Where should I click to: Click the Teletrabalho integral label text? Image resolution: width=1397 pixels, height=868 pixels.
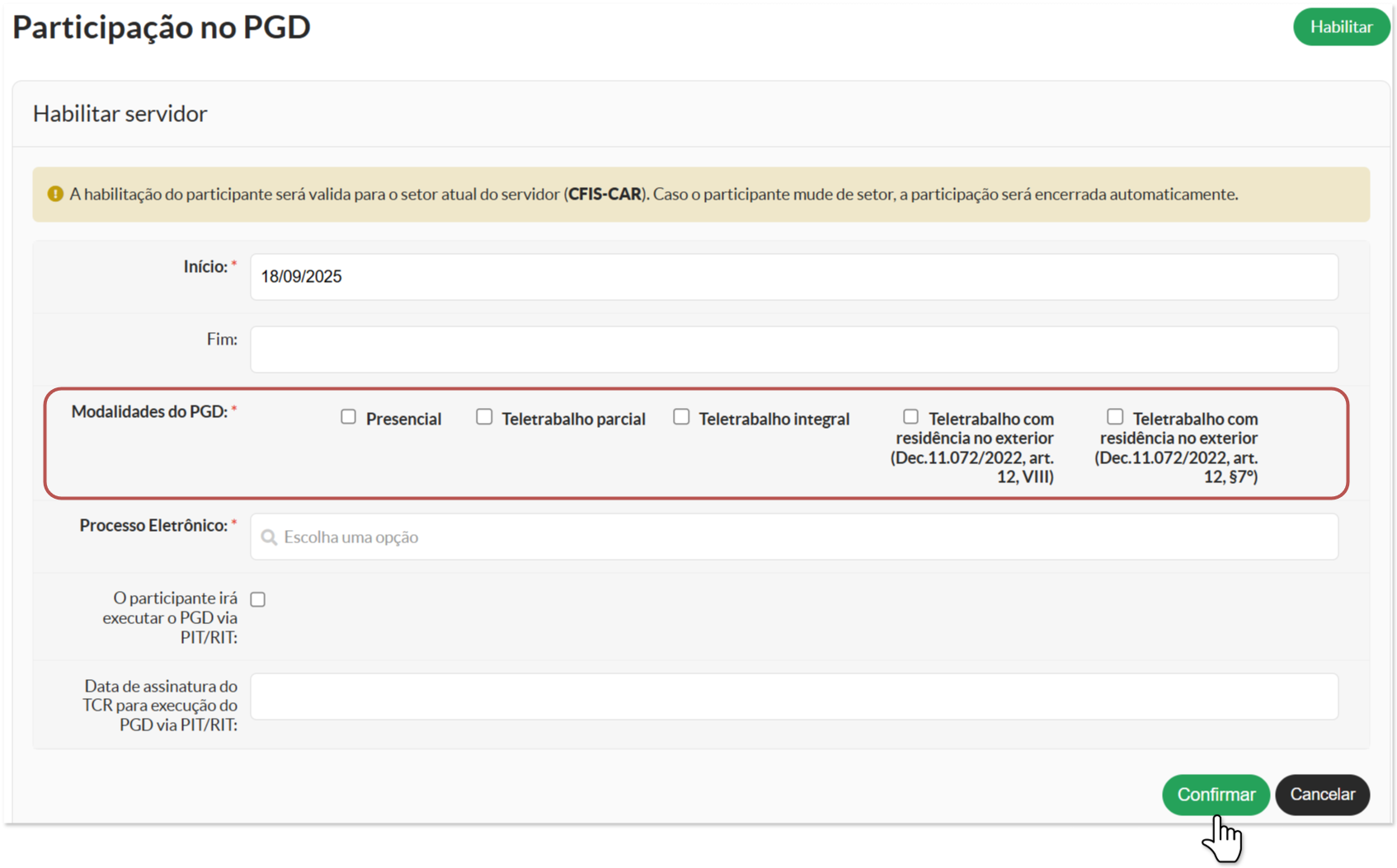tap(774, 419)
